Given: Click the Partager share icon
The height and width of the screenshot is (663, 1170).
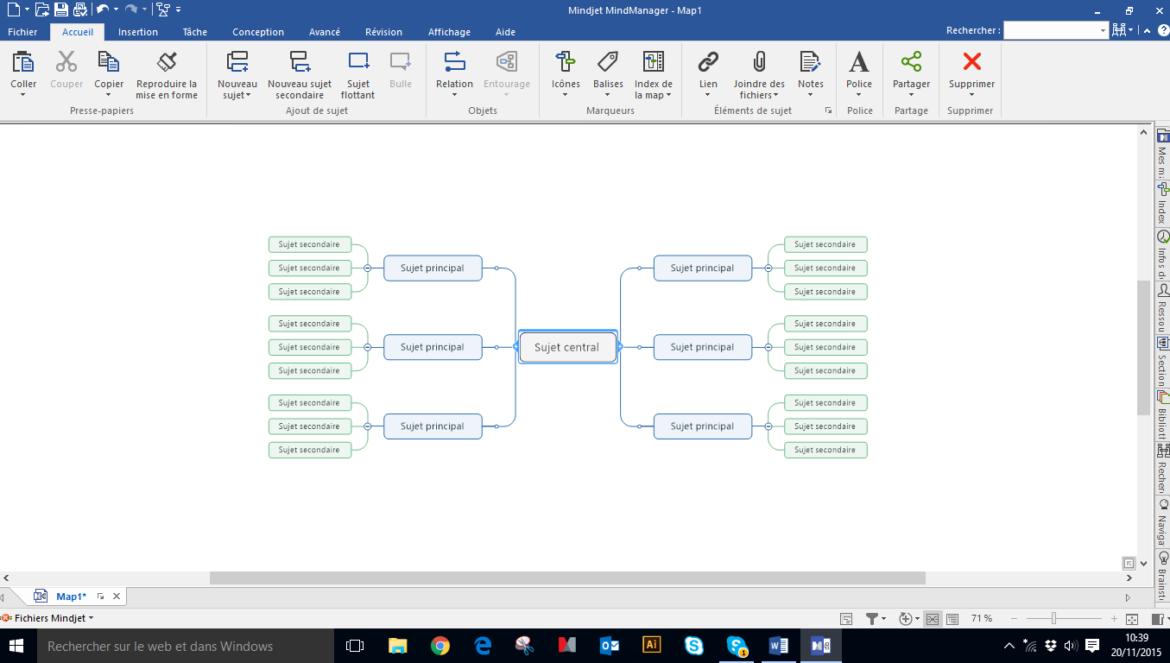Looking at the screenshot, I should tap(911, 63).
